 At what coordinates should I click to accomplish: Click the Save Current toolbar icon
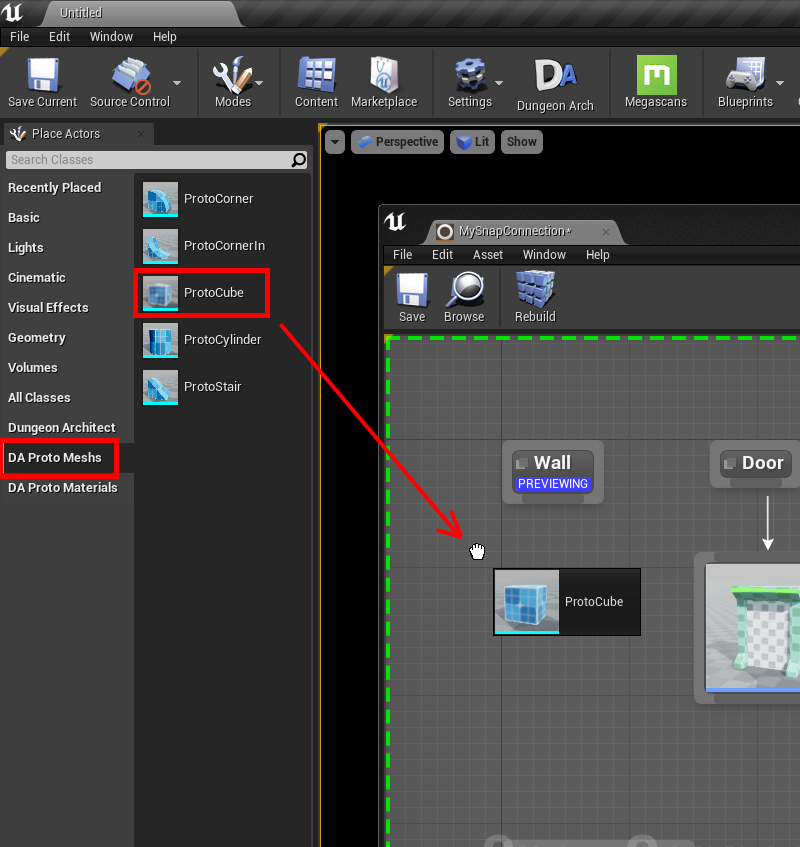pyautogui.click(x=43, y=76)
